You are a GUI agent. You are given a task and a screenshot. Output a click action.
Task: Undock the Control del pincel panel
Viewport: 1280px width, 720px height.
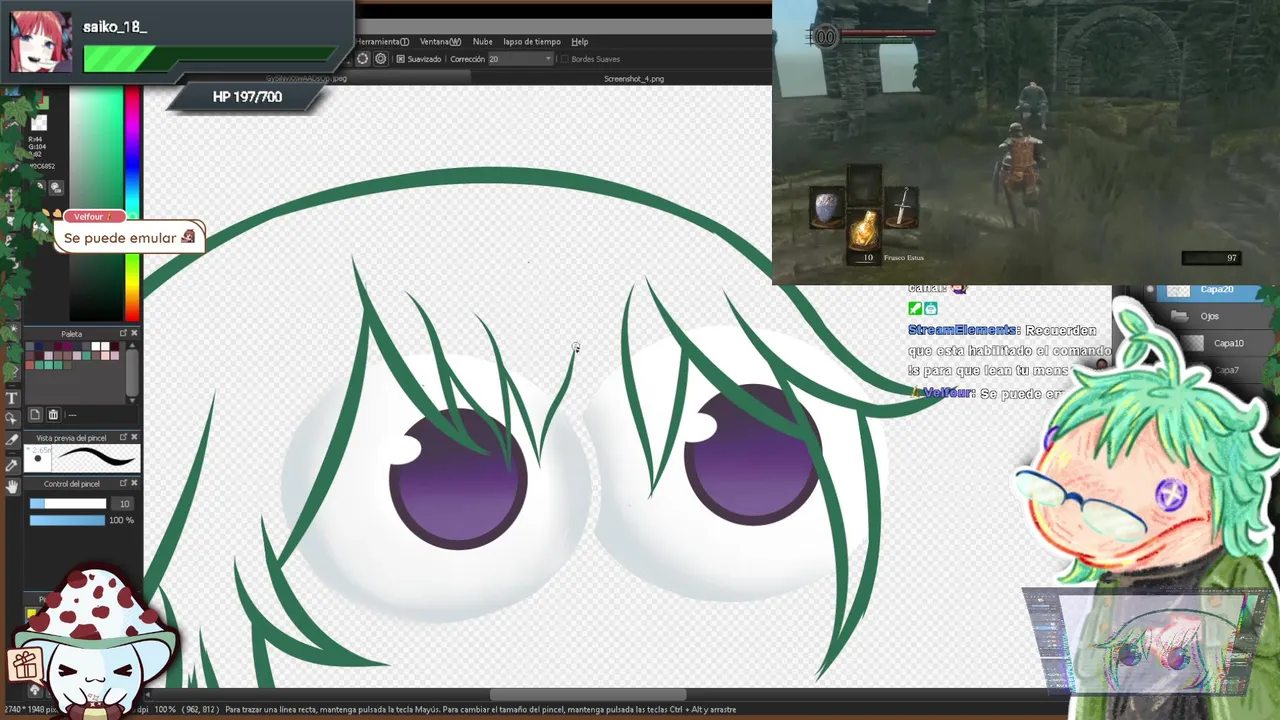(x=123, y=483)
